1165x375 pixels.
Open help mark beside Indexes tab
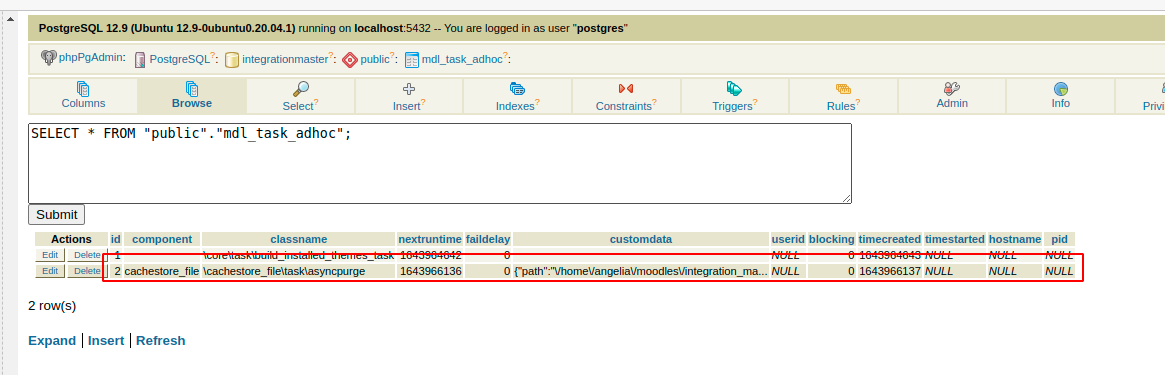coord(538,102)
